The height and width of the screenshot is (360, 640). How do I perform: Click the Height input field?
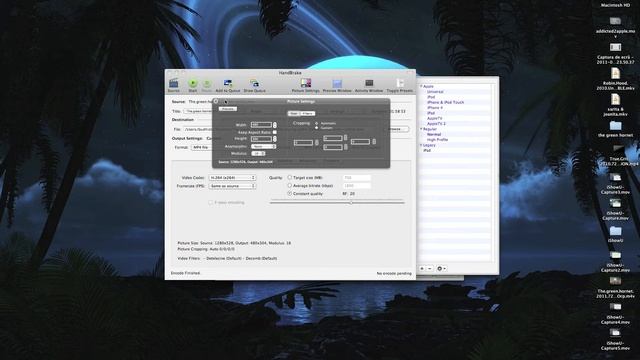[261, 139]
